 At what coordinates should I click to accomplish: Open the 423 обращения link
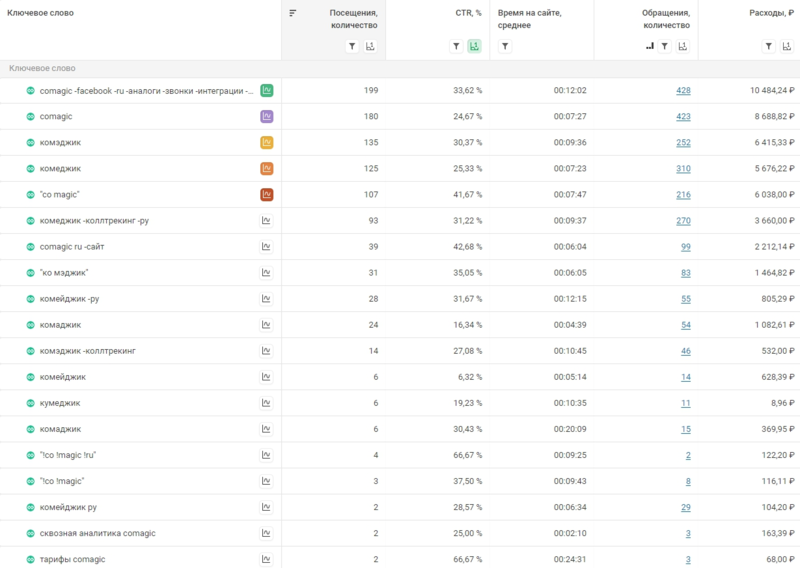(683, 116)
